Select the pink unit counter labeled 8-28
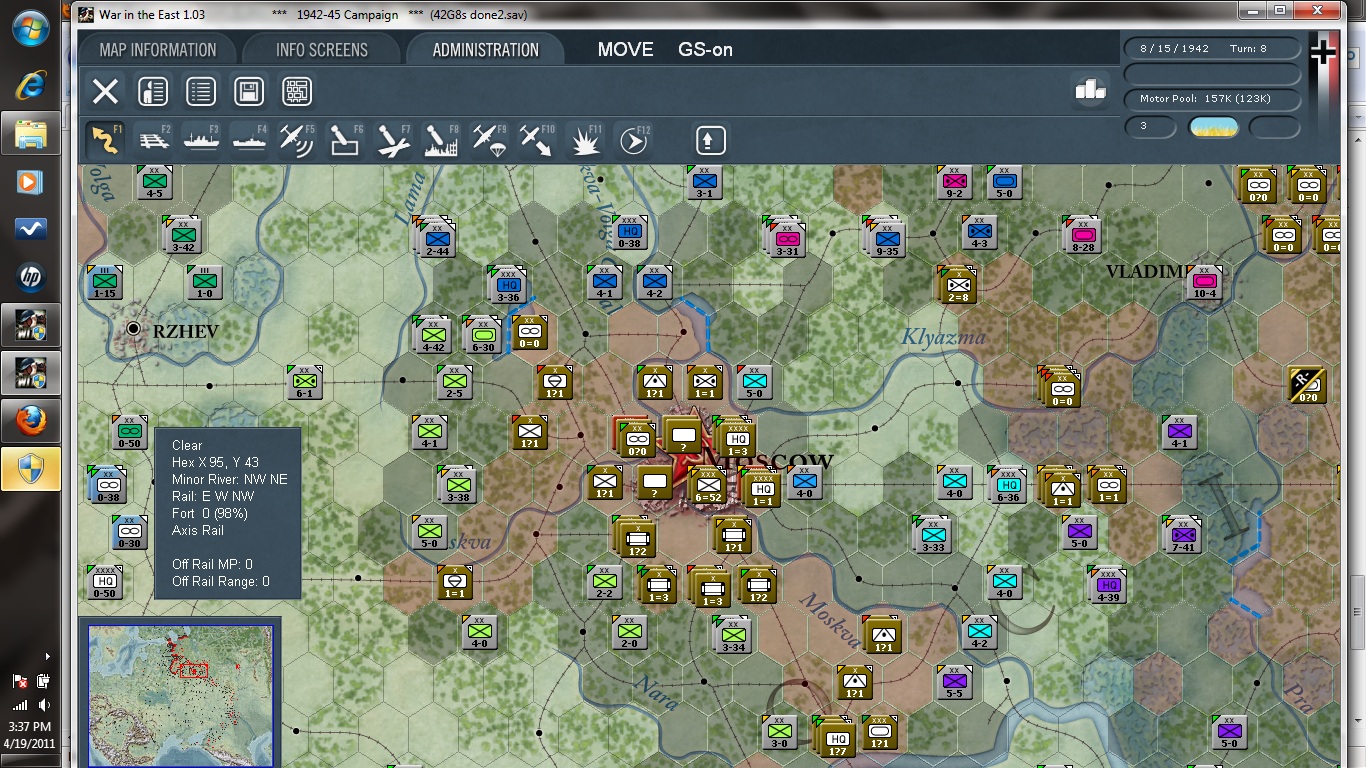Screen dimensions: 1366x768 pyautogui.click(x=1082, y=236)
